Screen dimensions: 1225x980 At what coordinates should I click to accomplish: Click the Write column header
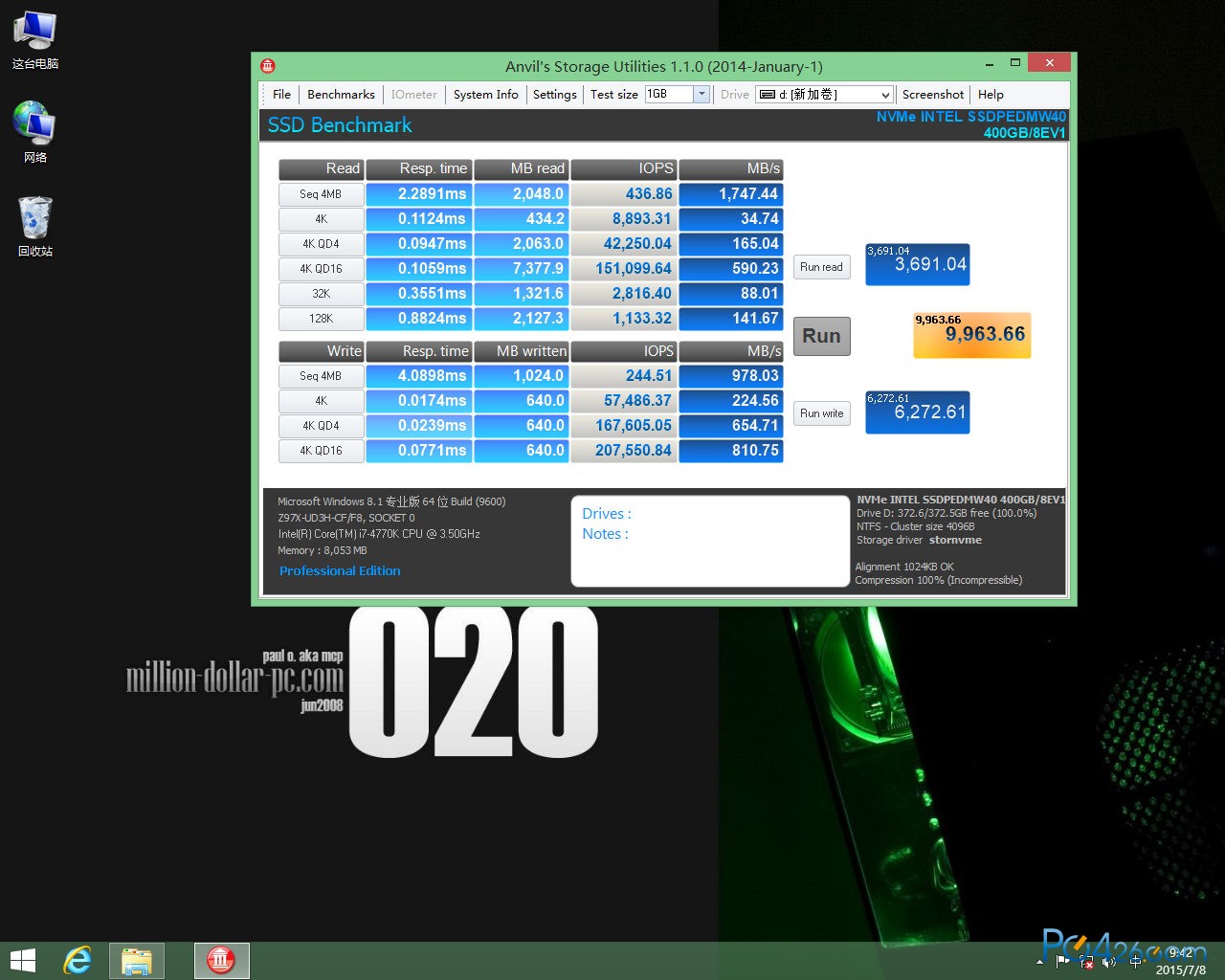(x=321, y=351)
